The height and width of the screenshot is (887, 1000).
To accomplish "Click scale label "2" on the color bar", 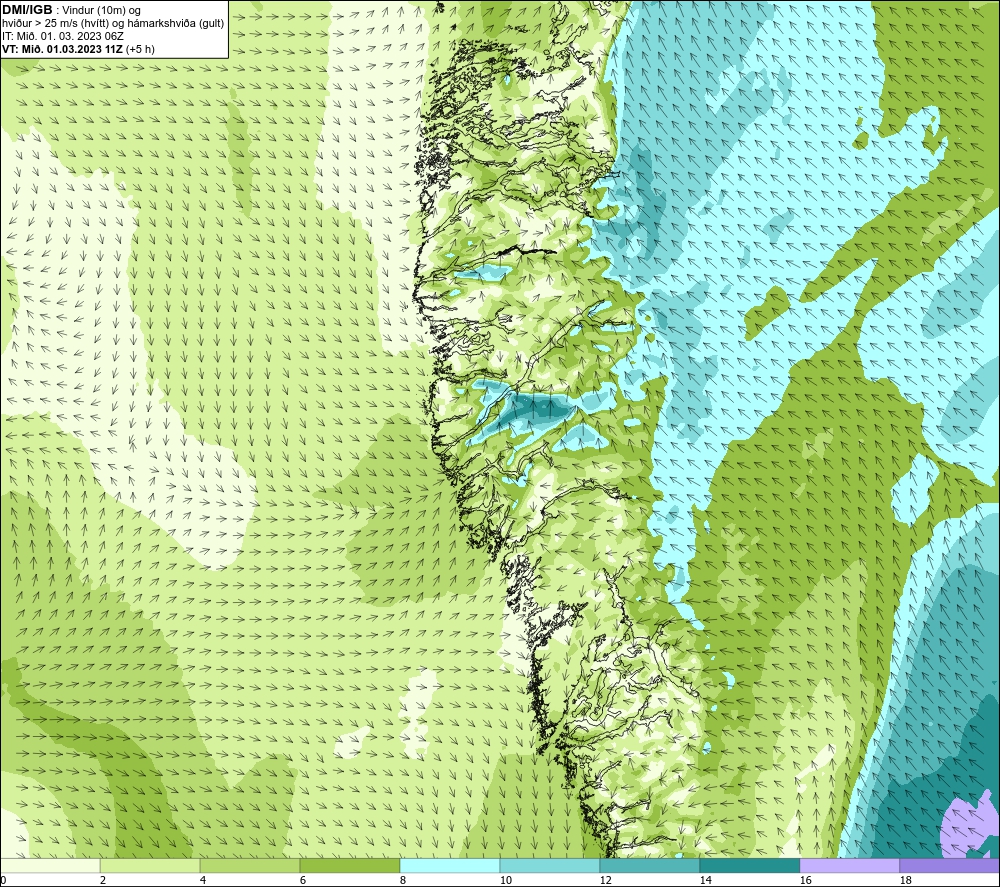I will (x=103, y=880).
